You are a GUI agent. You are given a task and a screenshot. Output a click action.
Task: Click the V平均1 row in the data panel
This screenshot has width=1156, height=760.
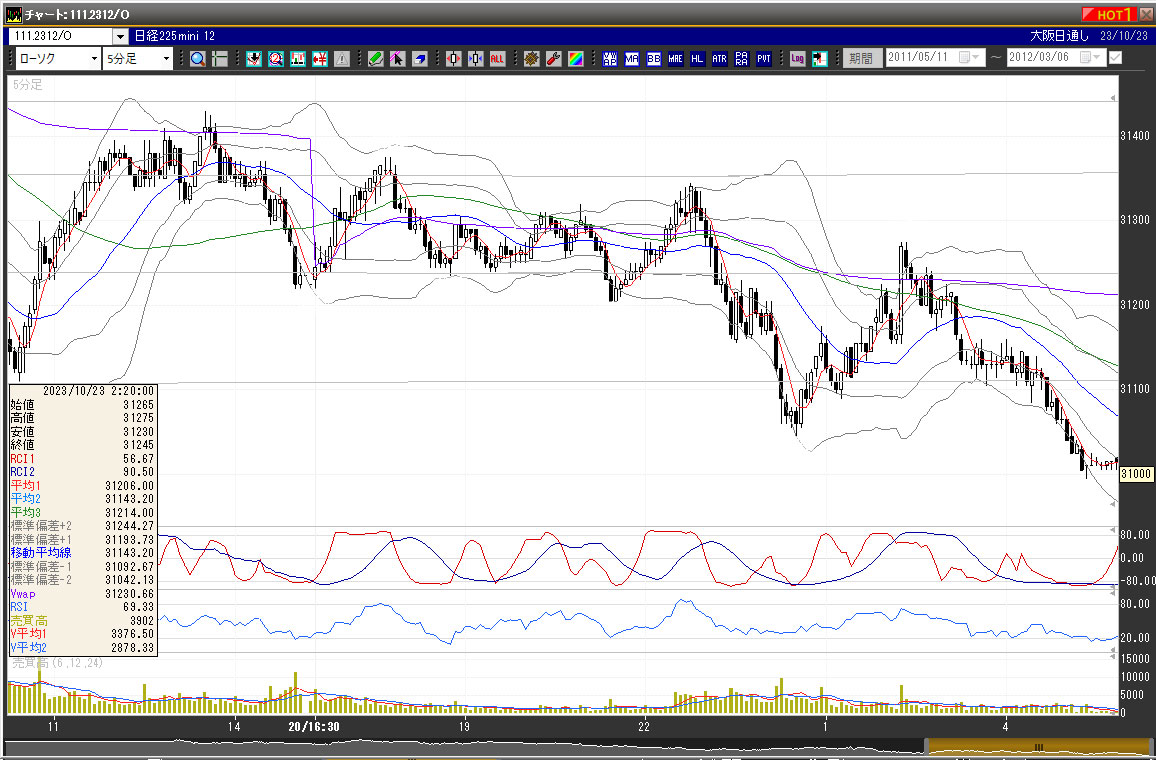(83, 634)
